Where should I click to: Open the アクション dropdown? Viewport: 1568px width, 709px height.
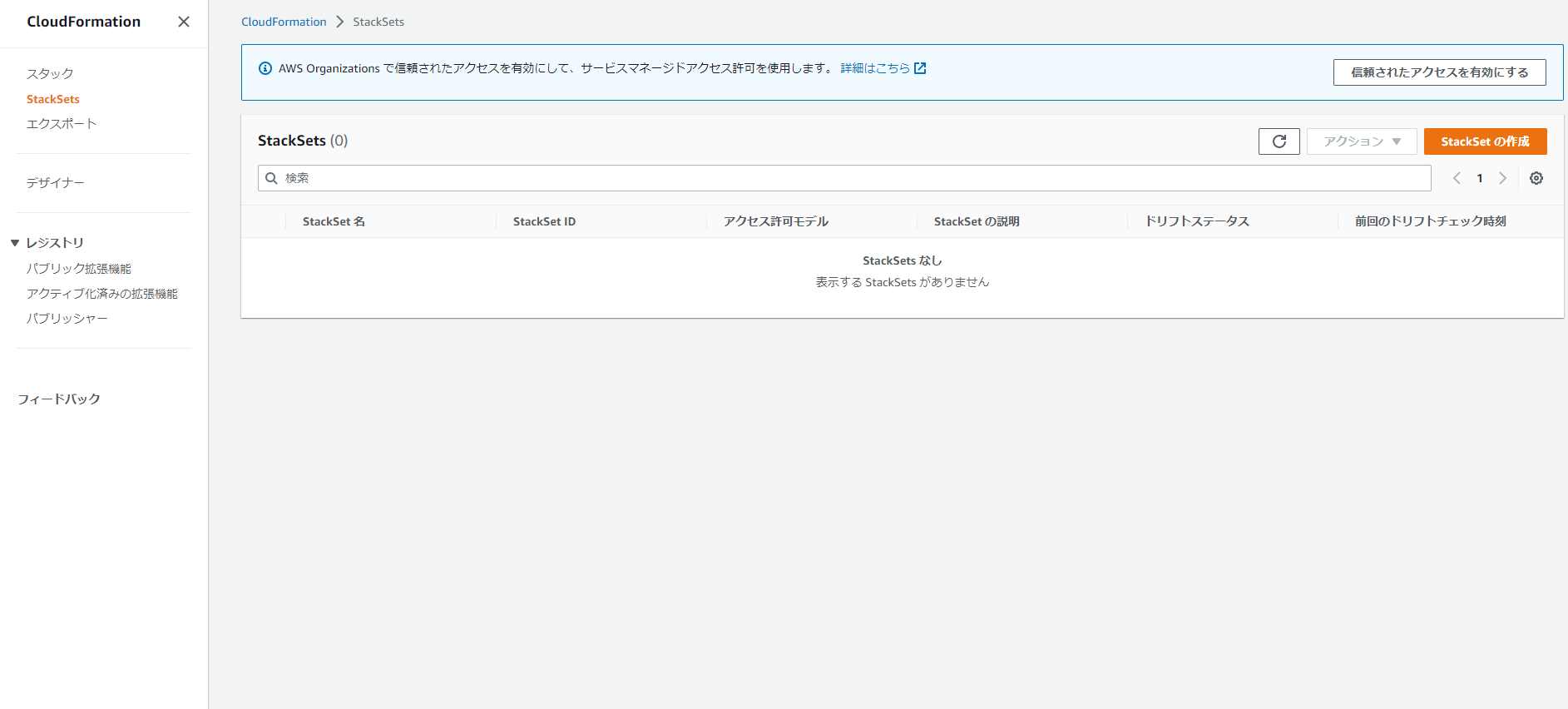(1362, 141)
